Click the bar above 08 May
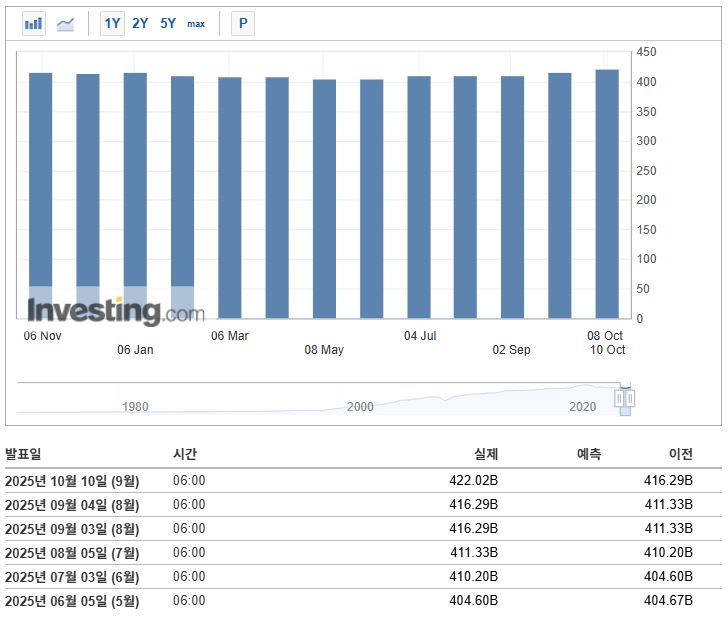The image size is (728, 620). [x=324, y=199]
